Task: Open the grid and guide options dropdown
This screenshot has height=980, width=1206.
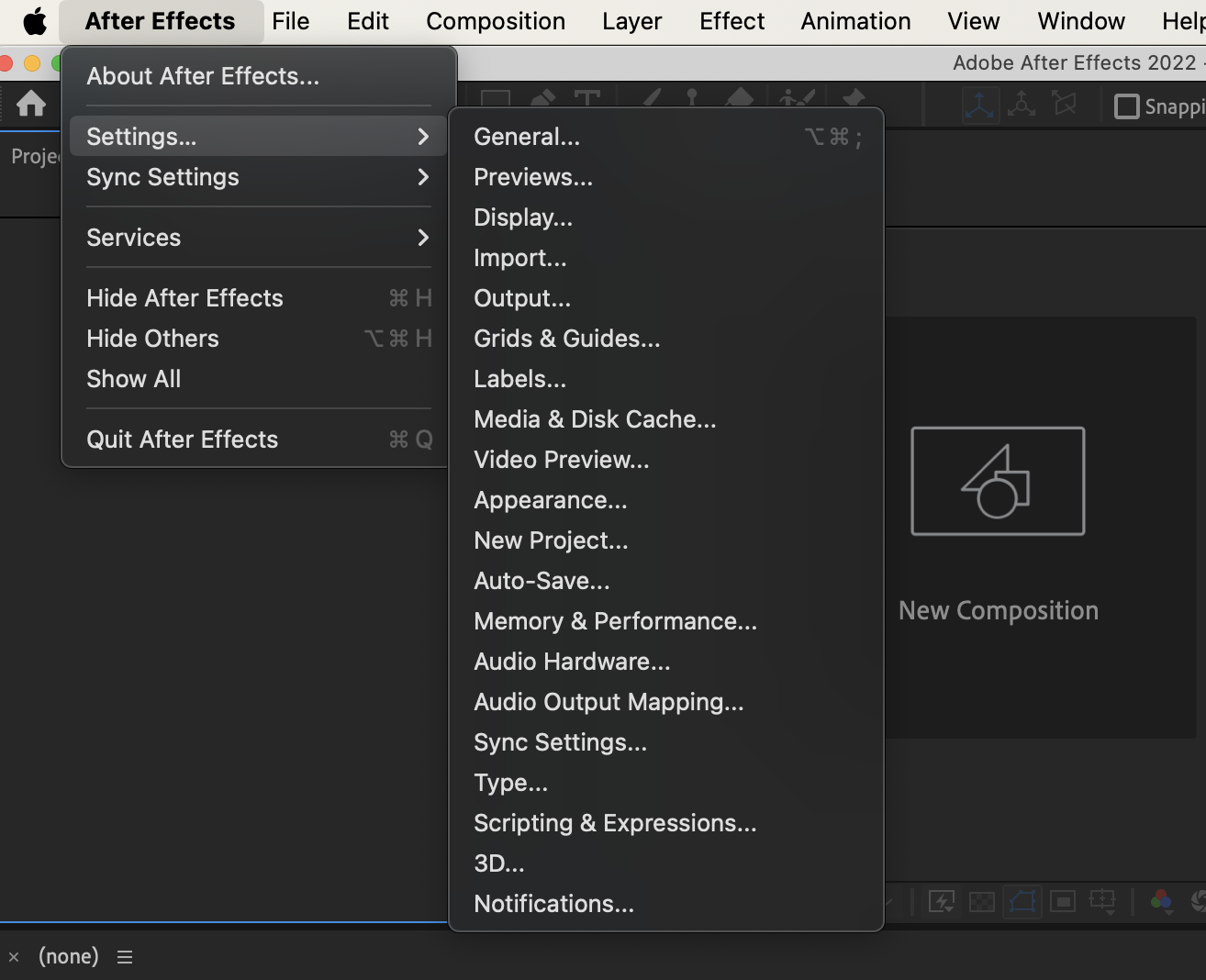Action: click(1101, 901)
